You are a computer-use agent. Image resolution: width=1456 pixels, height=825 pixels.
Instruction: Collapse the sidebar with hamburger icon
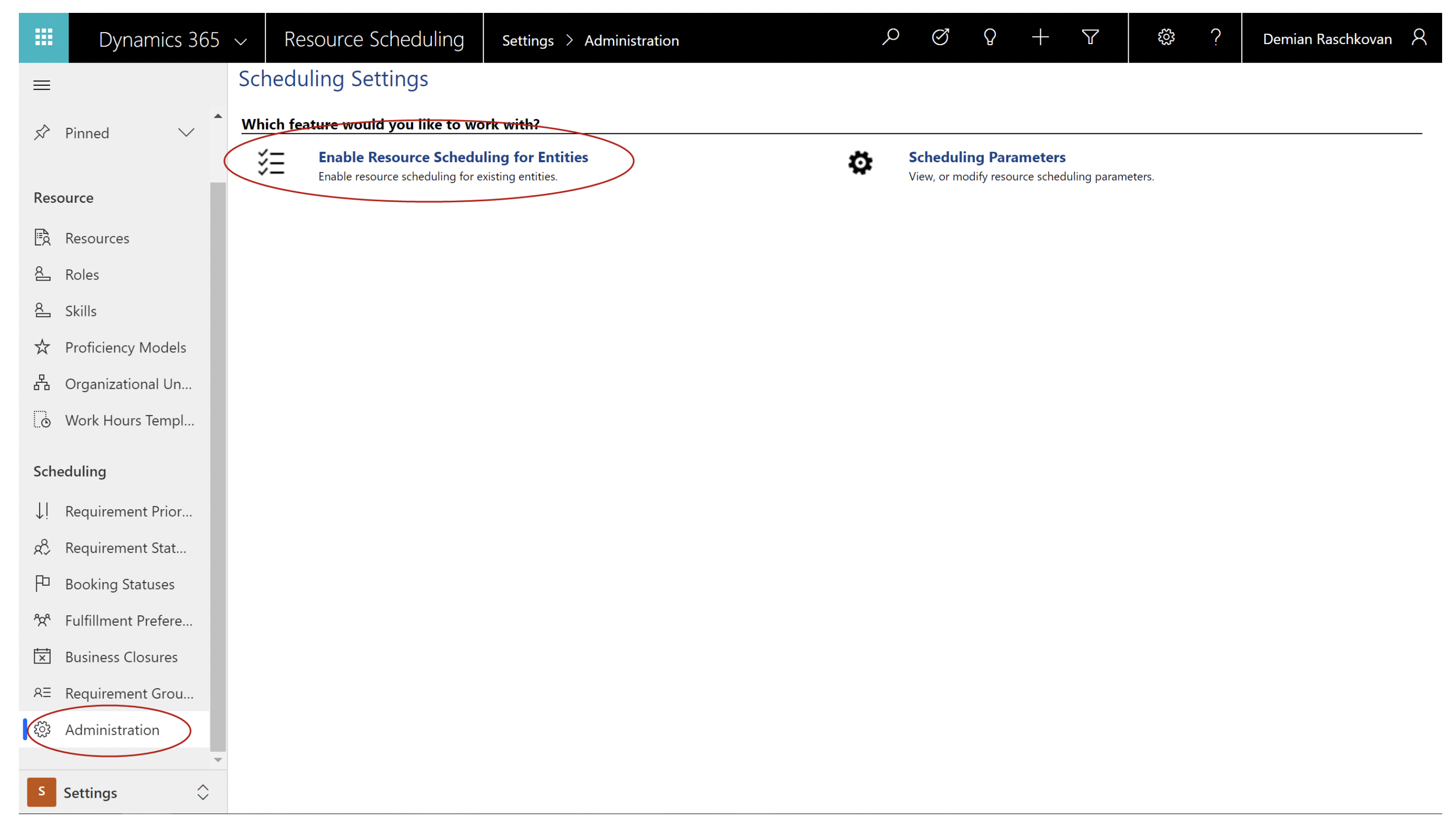click(x=42, y=85)
